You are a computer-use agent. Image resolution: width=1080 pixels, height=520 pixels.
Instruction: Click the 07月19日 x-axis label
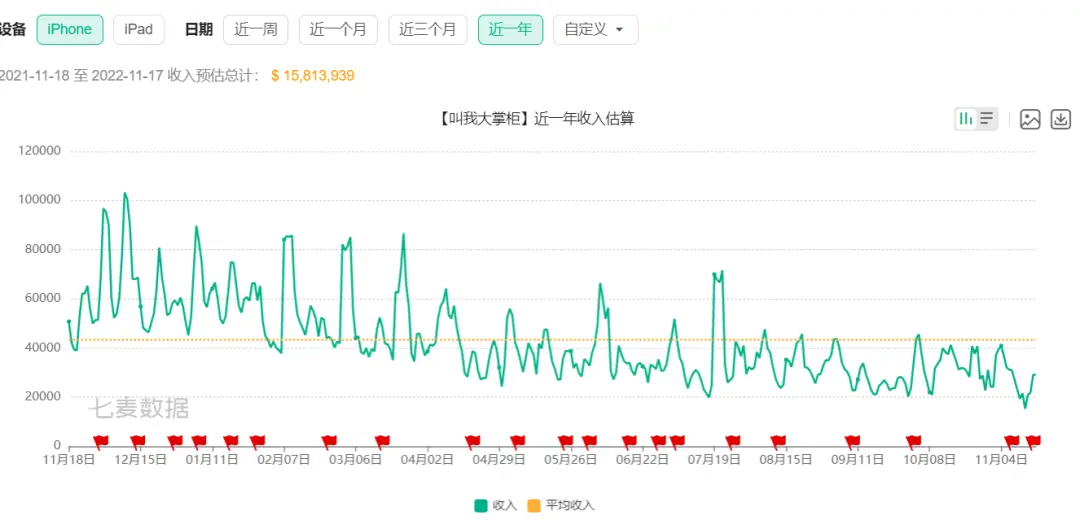pyautogui.click(x=714, y=459)
